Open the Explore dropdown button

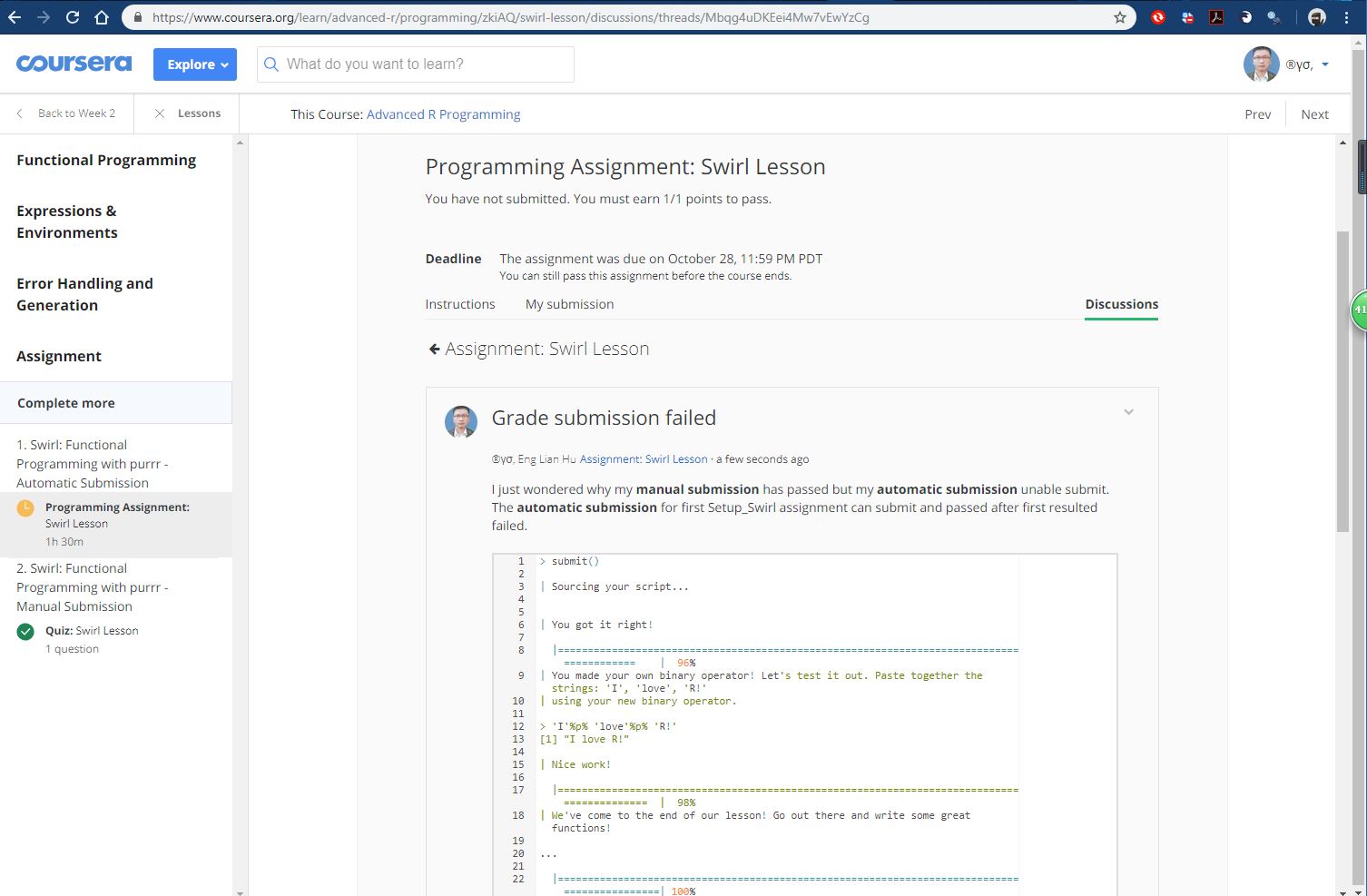(195, 64)
